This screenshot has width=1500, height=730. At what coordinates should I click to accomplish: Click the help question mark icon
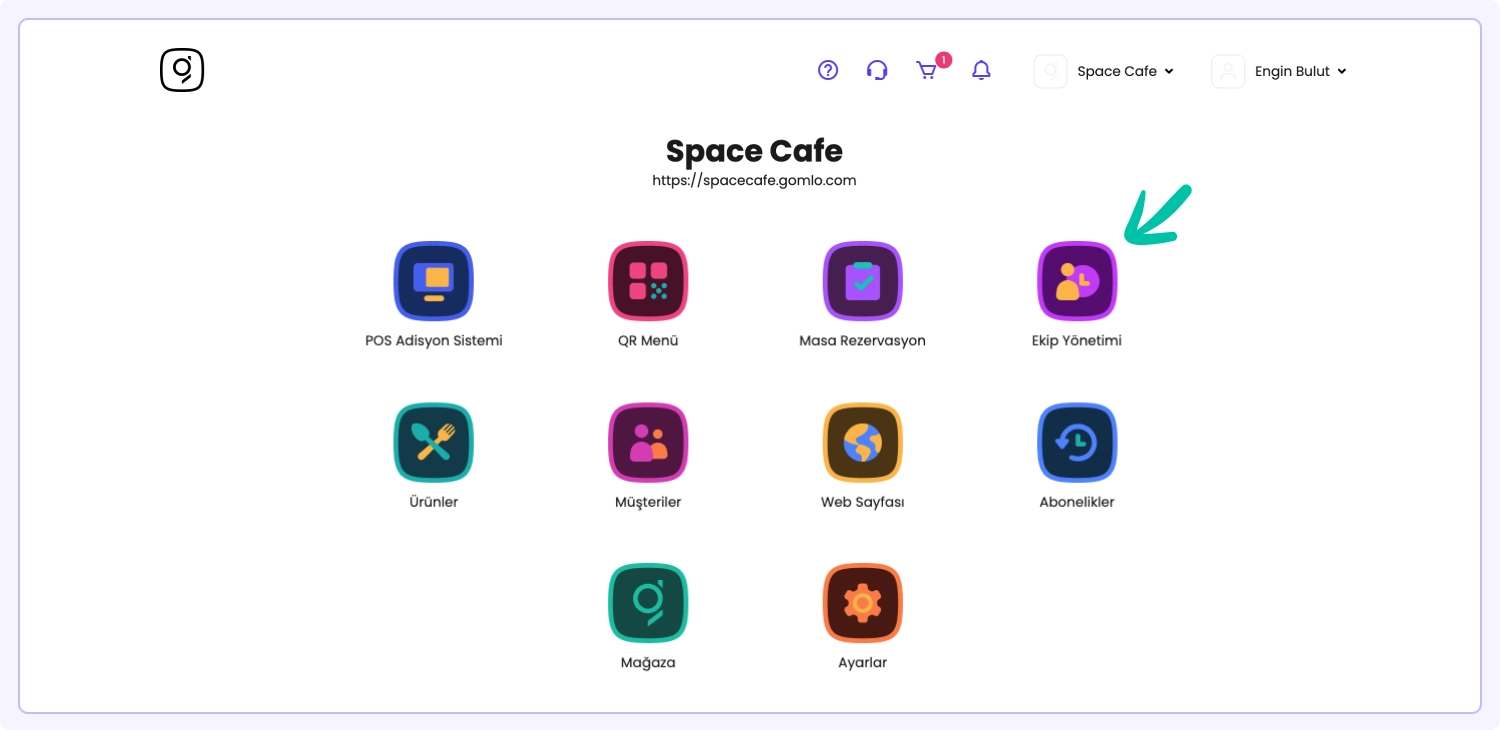pyautogui.click(x=828, y=70)
